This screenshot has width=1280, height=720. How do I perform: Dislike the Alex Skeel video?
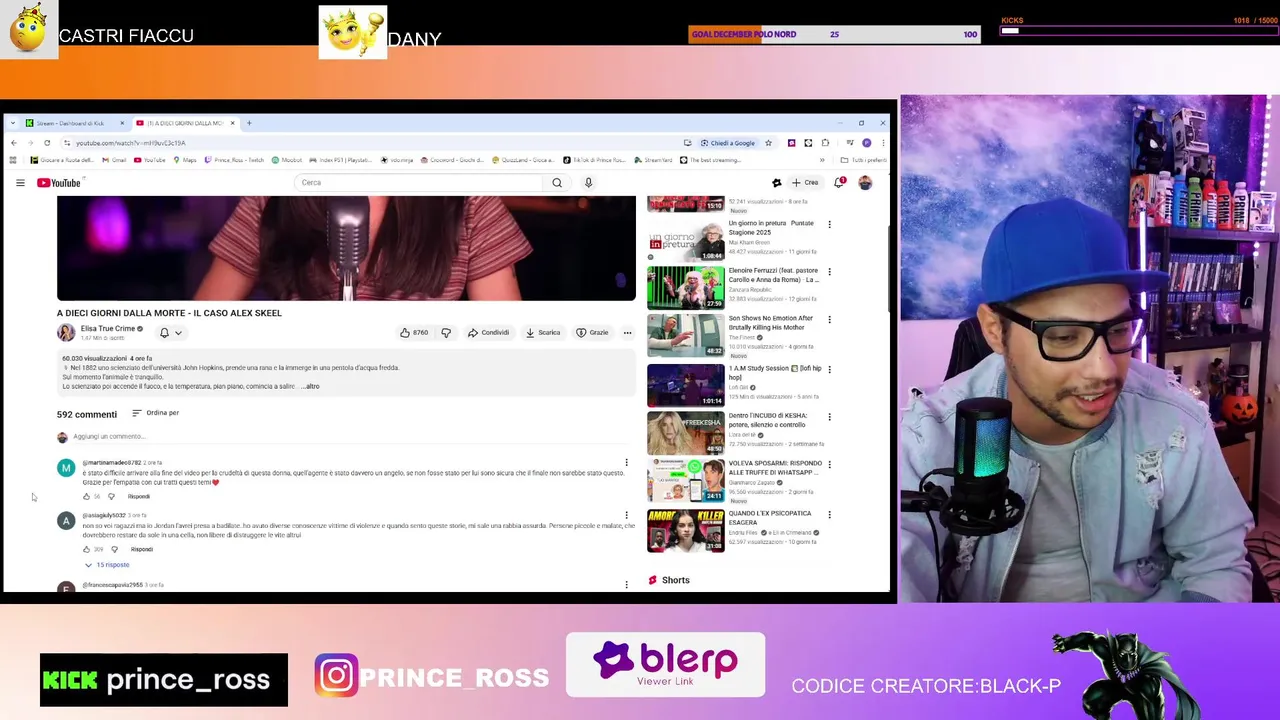point(446,333)
